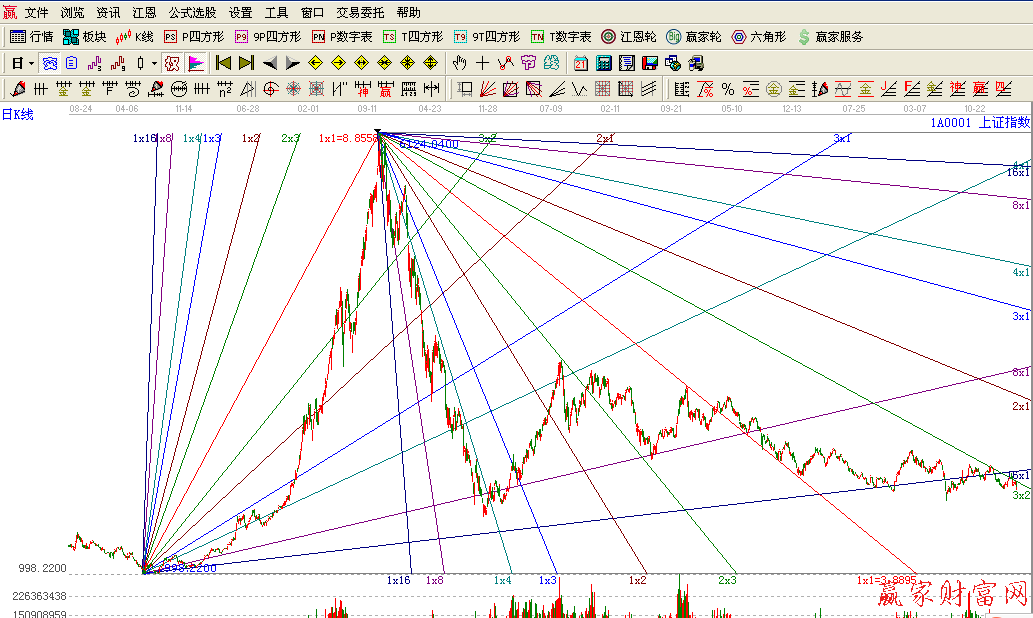Image resolution: width=1033 pixels, height=618 pixels.
Task: Activate the crosshair cursor tool
Action: pyautogui.click(x=483, y=63)
